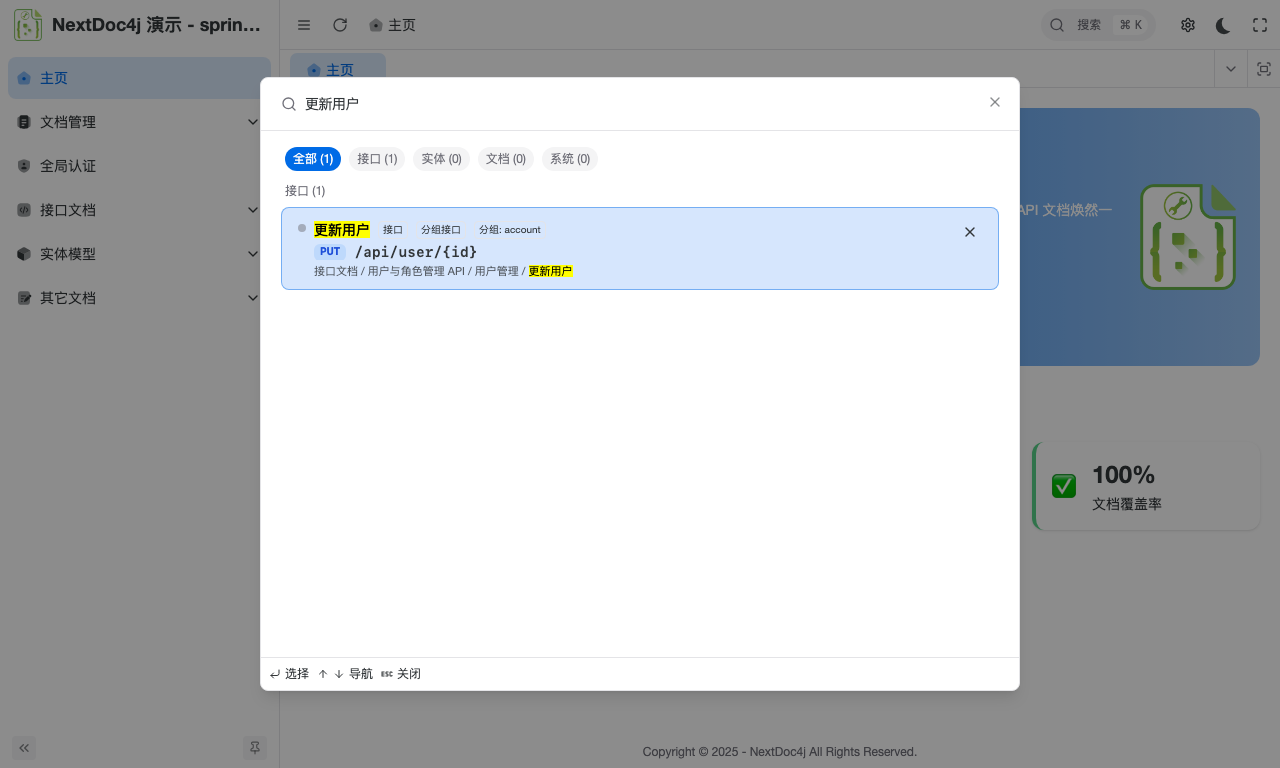Remove the 更新用户 result with X
The height and width of the screenshot is (768, 1280).
970,232
